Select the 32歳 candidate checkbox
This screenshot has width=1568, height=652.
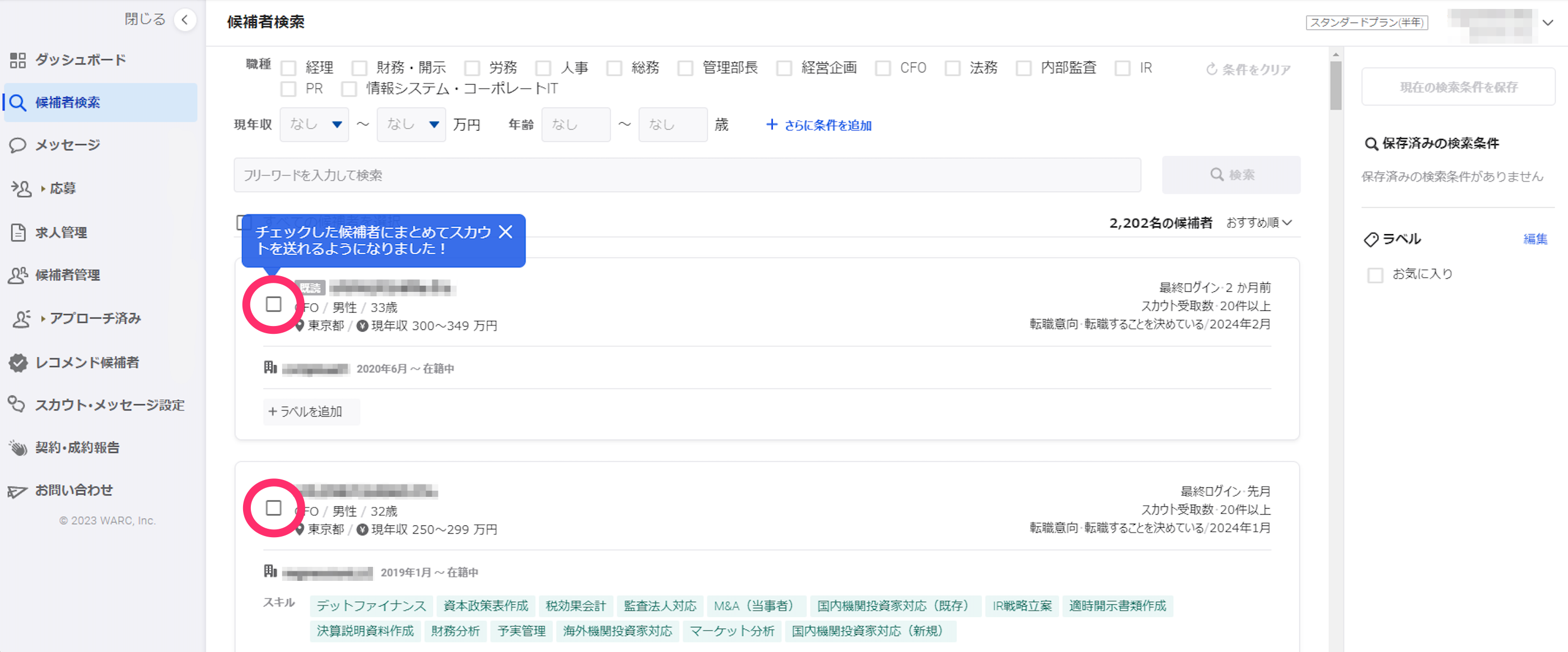pos(273,507)
